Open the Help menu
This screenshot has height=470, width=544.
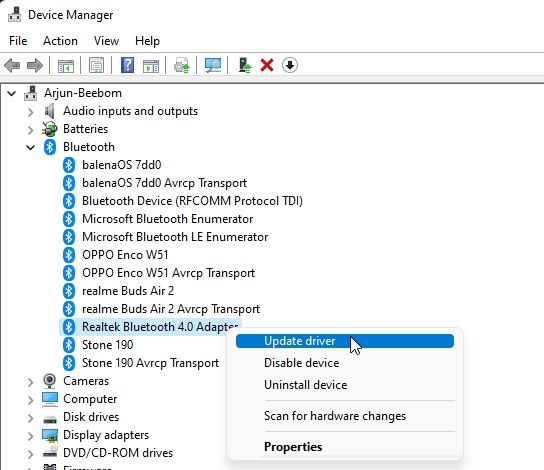coord(147,41)
